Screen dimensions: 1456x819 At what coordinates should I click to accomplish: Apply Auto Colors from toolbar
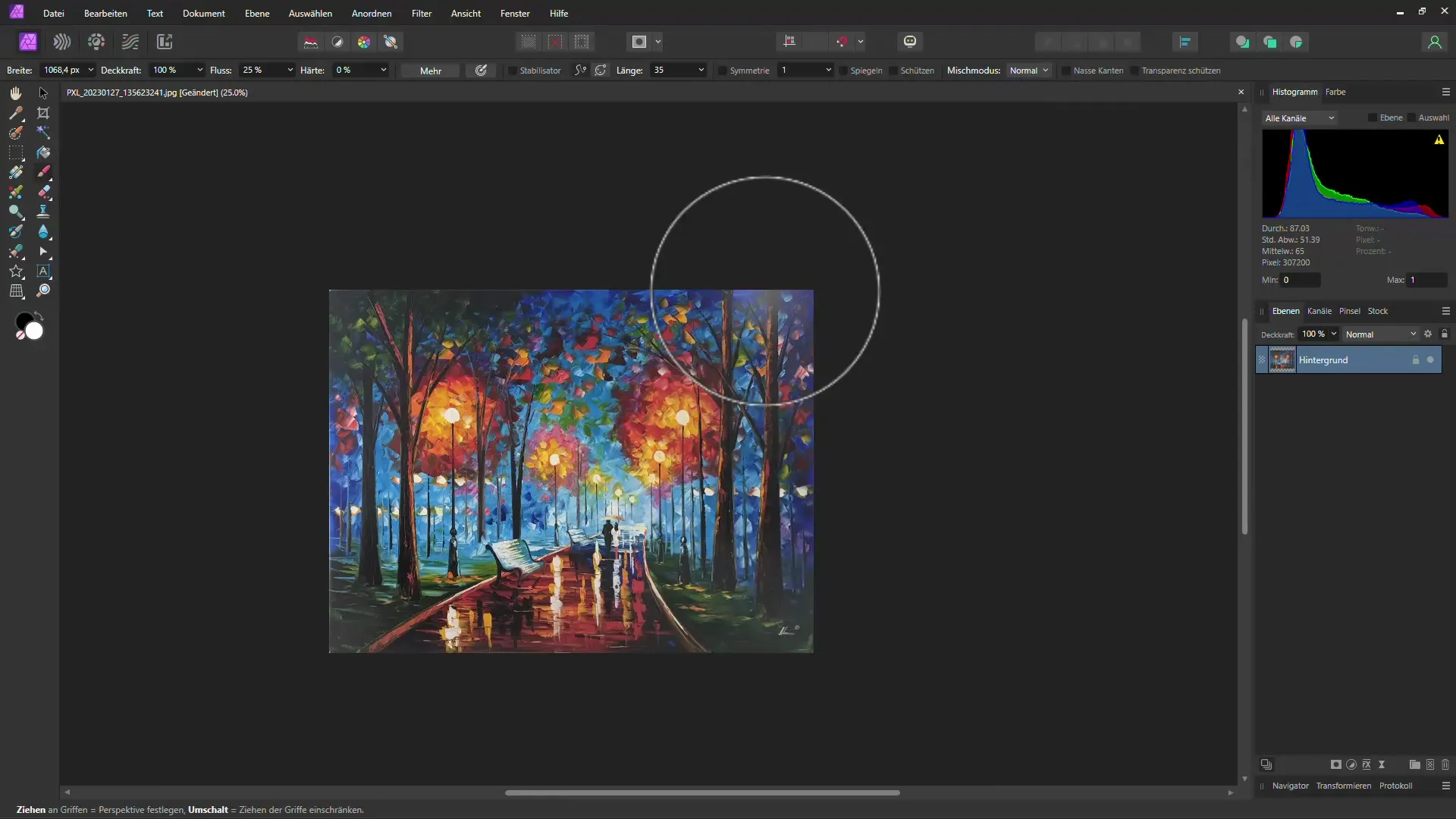(x=364, y=42)
